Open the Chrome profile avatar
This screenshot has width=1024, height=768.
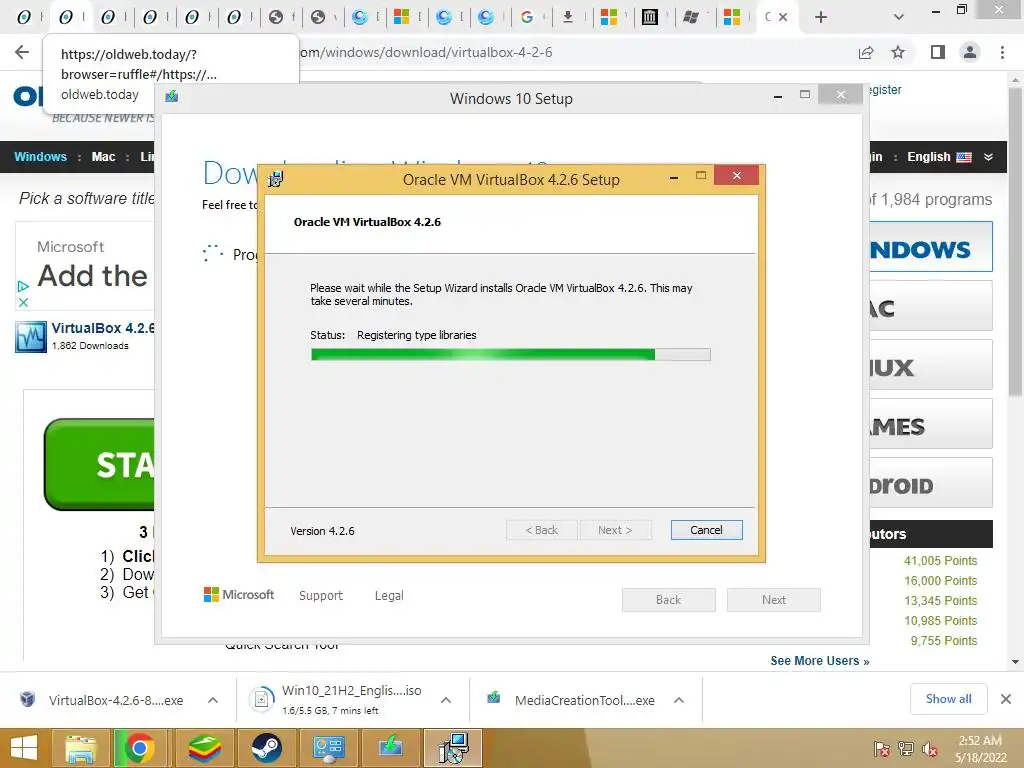(970, 52)
